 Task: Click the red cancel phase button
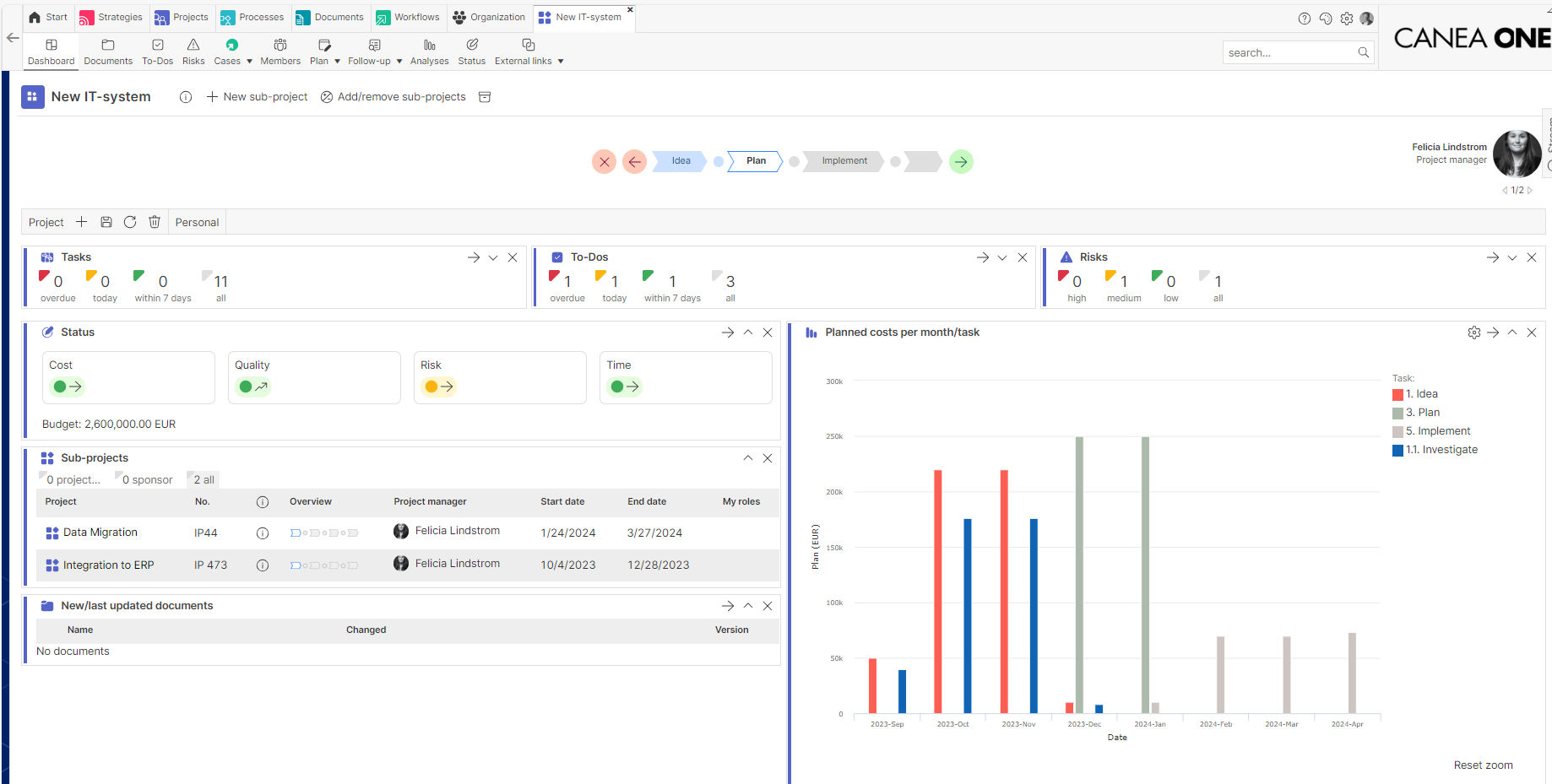(x=604, y=161)
